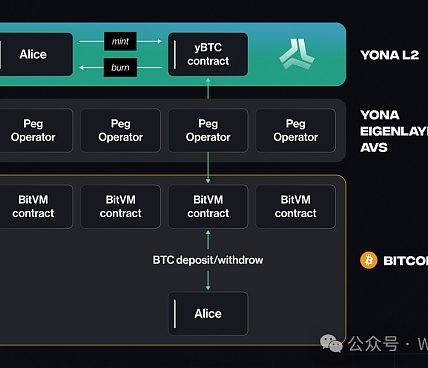Click the WeChat logo icon

coord(331,343)
